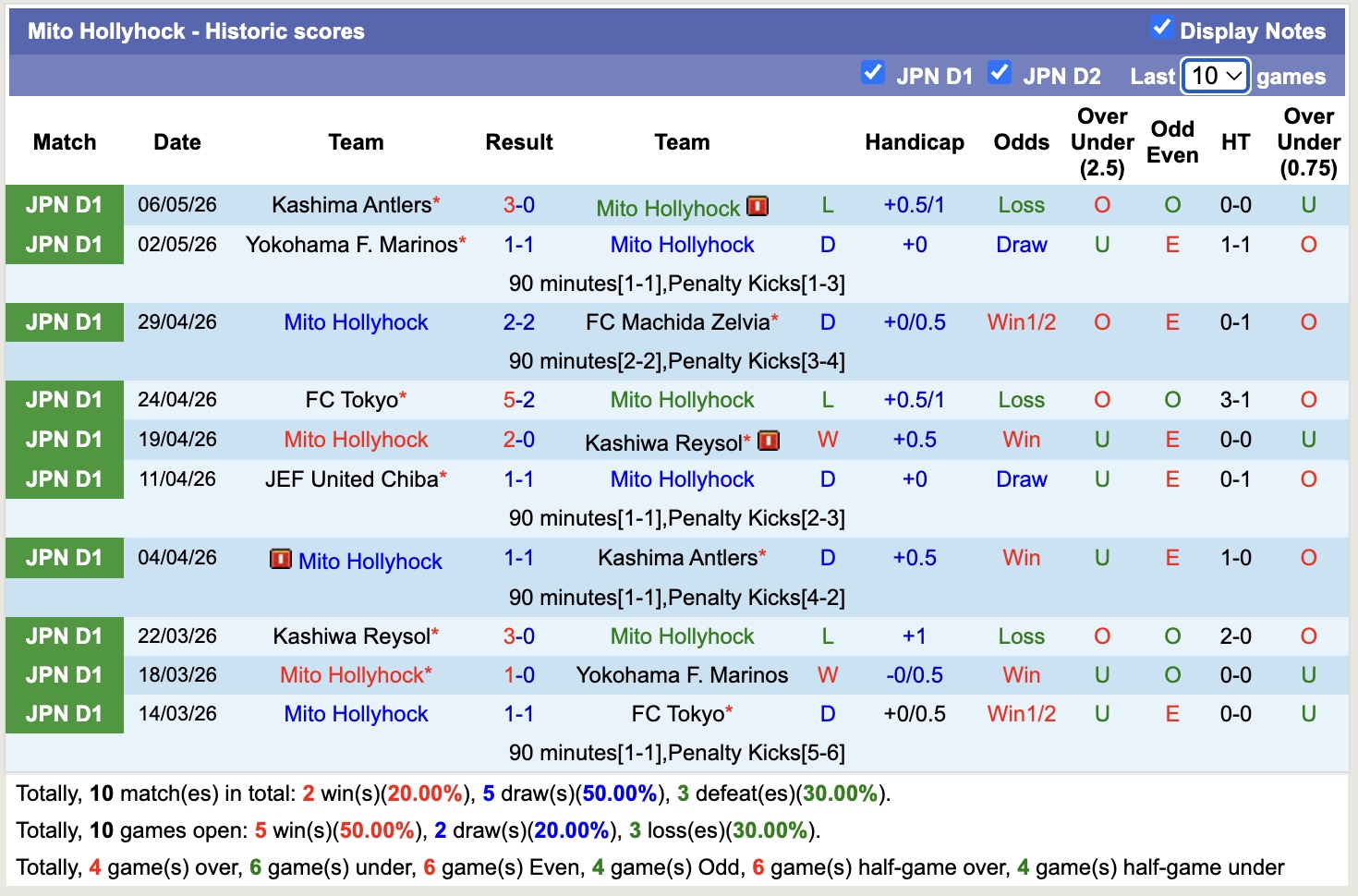Open Kashima Antlers link in the 04/04/26 match
Viewport: 1358px width, 896px height.
678,558
